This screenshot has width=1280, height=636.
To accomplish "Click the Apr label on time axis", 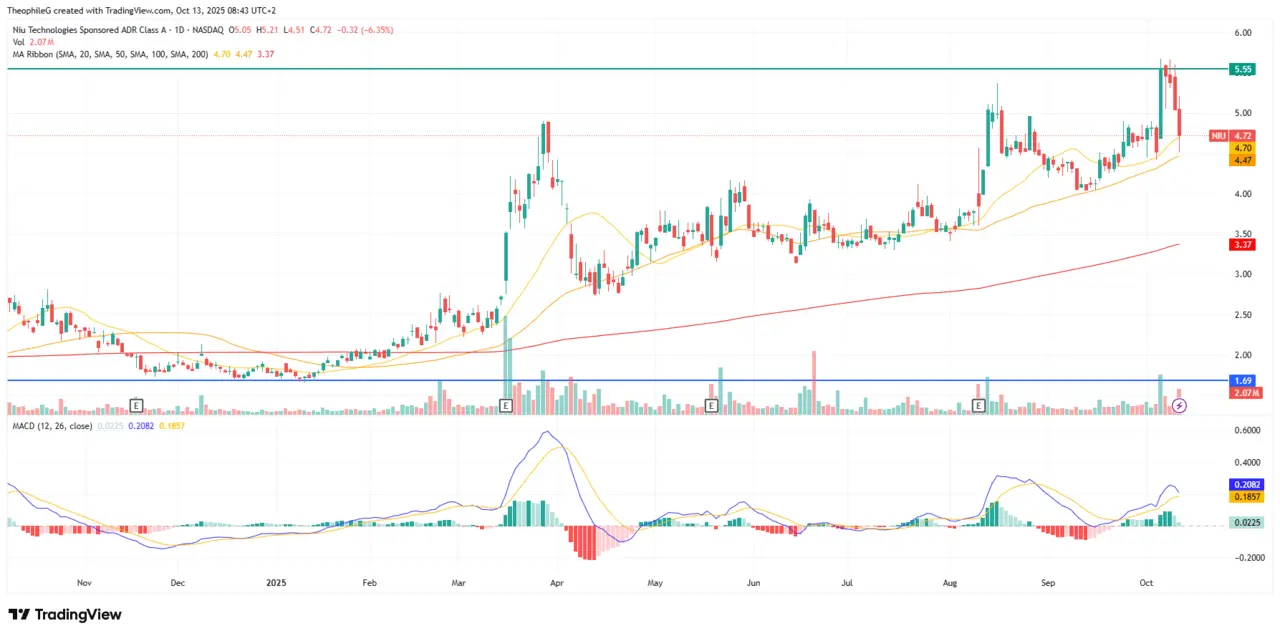I will 557,581.
